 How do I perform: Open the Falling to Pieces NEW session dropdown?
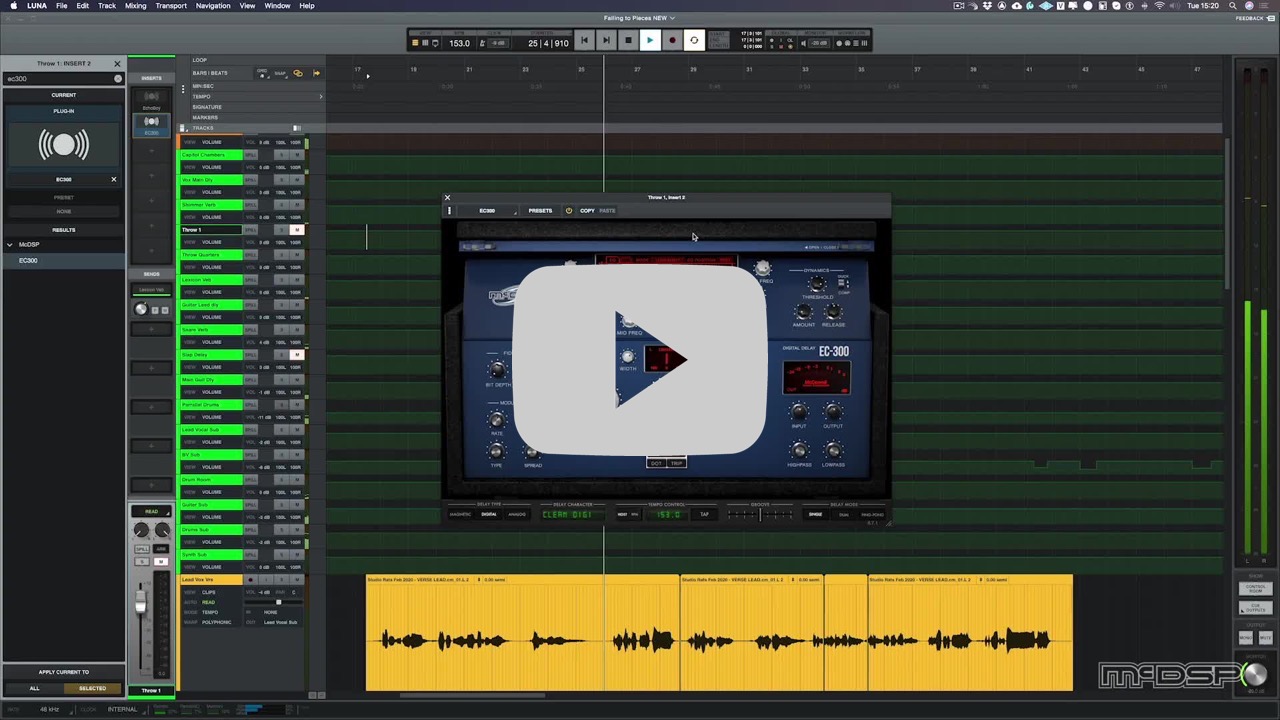[x=639, y=18]
